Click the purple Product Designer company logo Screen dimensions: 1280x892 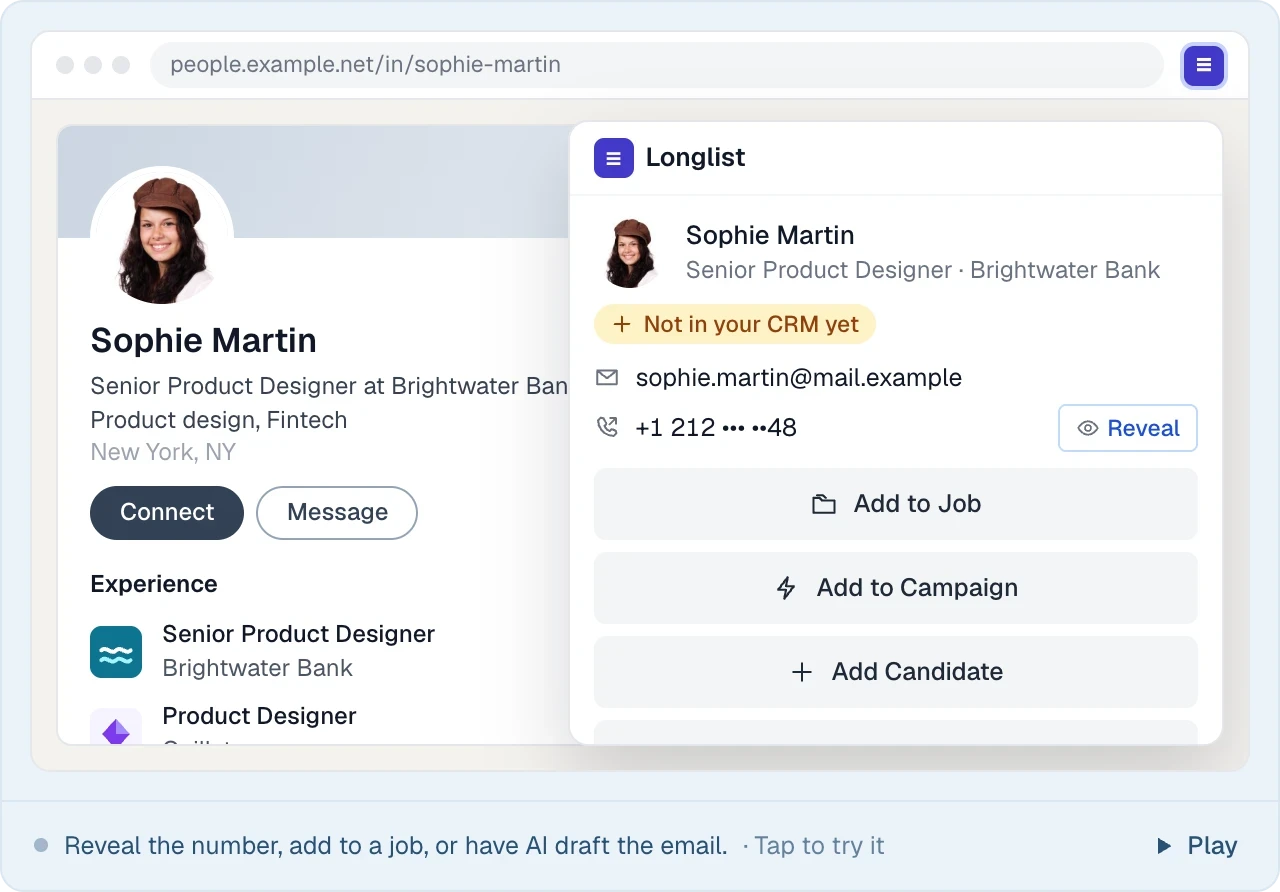point(116,728)
